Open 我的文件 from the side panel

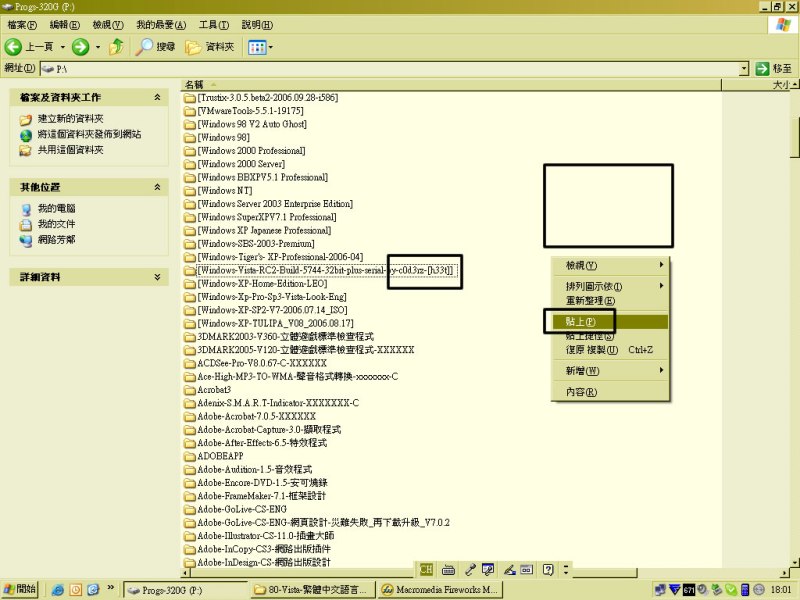tap(56, 224)
